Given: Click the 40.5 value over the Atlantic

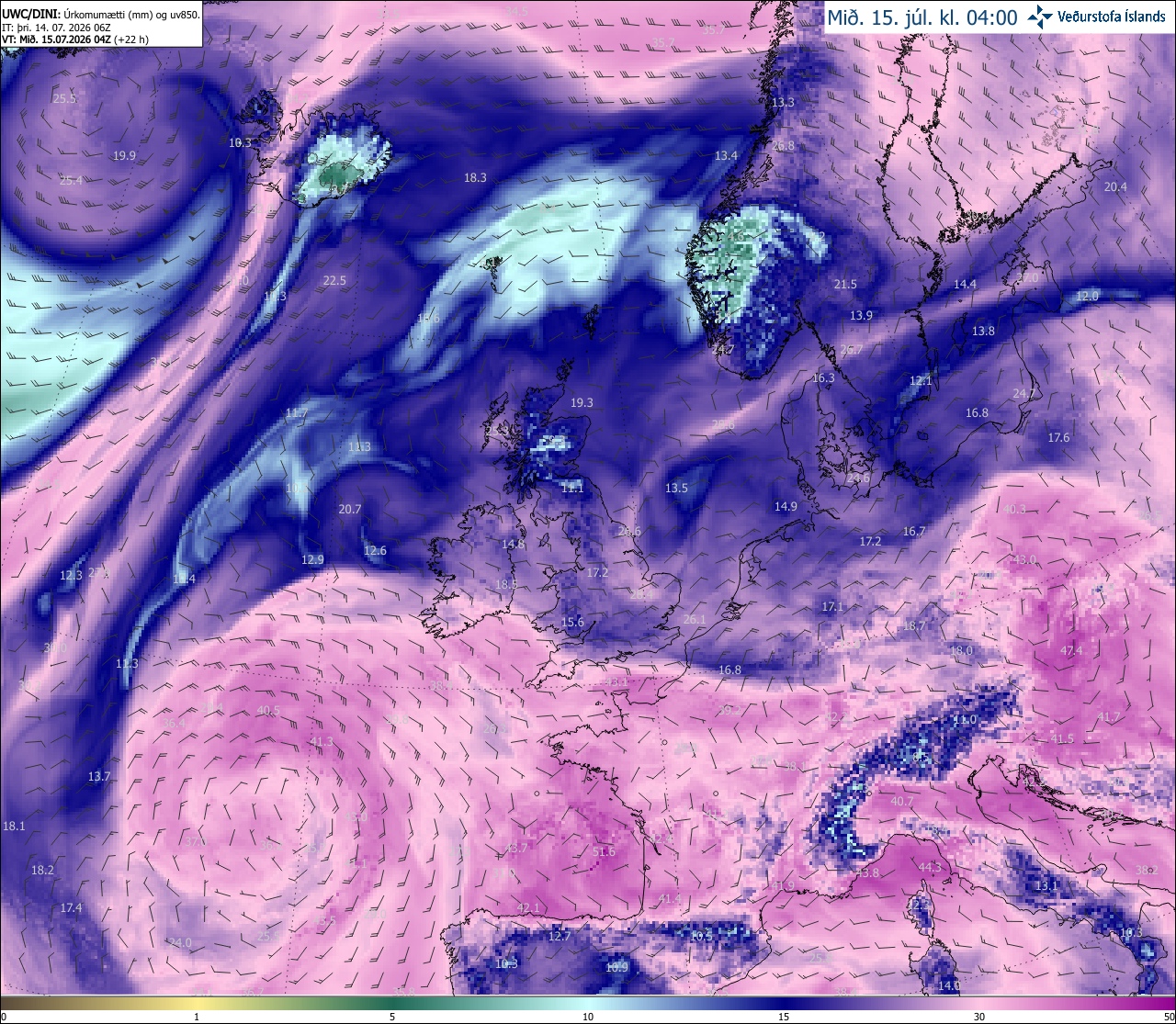Looking at the screenshot, I should tap(268, 710).
